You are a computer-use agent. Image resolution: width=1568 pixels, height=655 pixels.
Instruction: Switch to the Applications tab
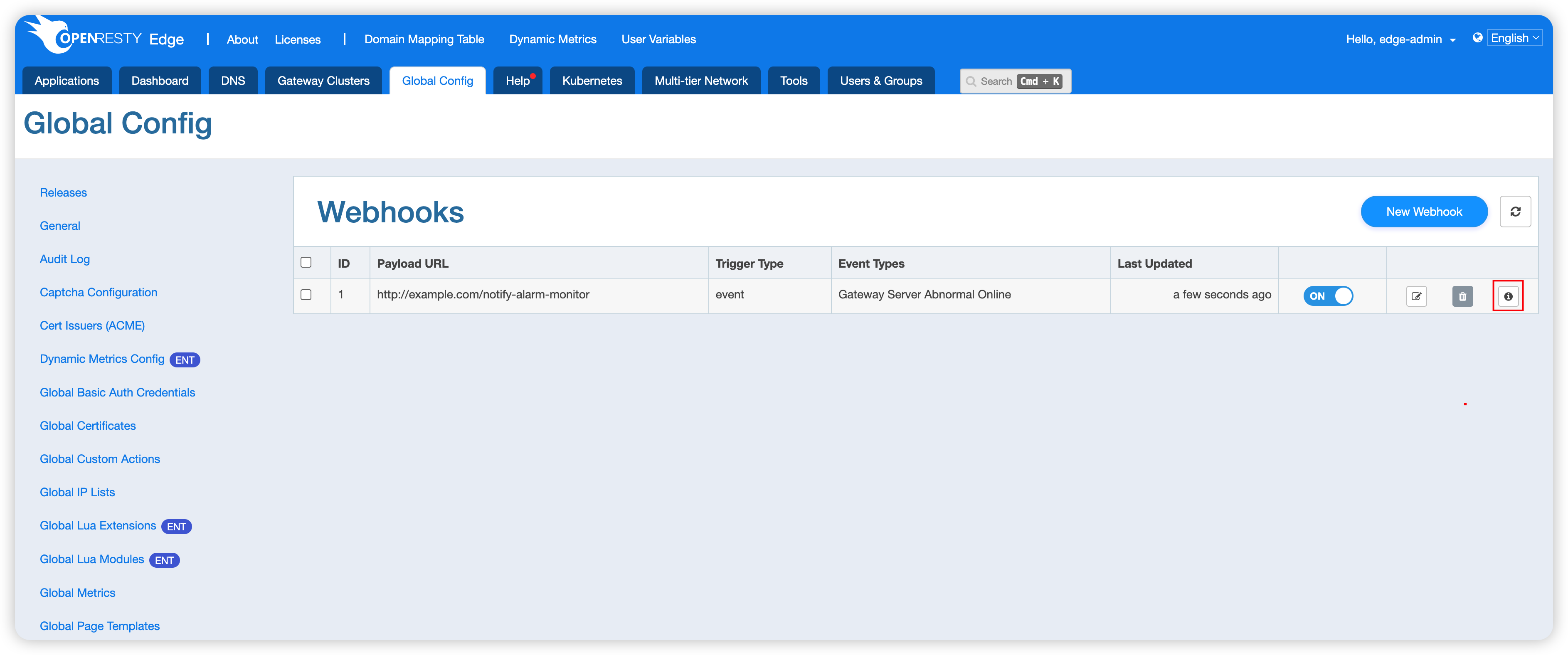tap(67, 80)
